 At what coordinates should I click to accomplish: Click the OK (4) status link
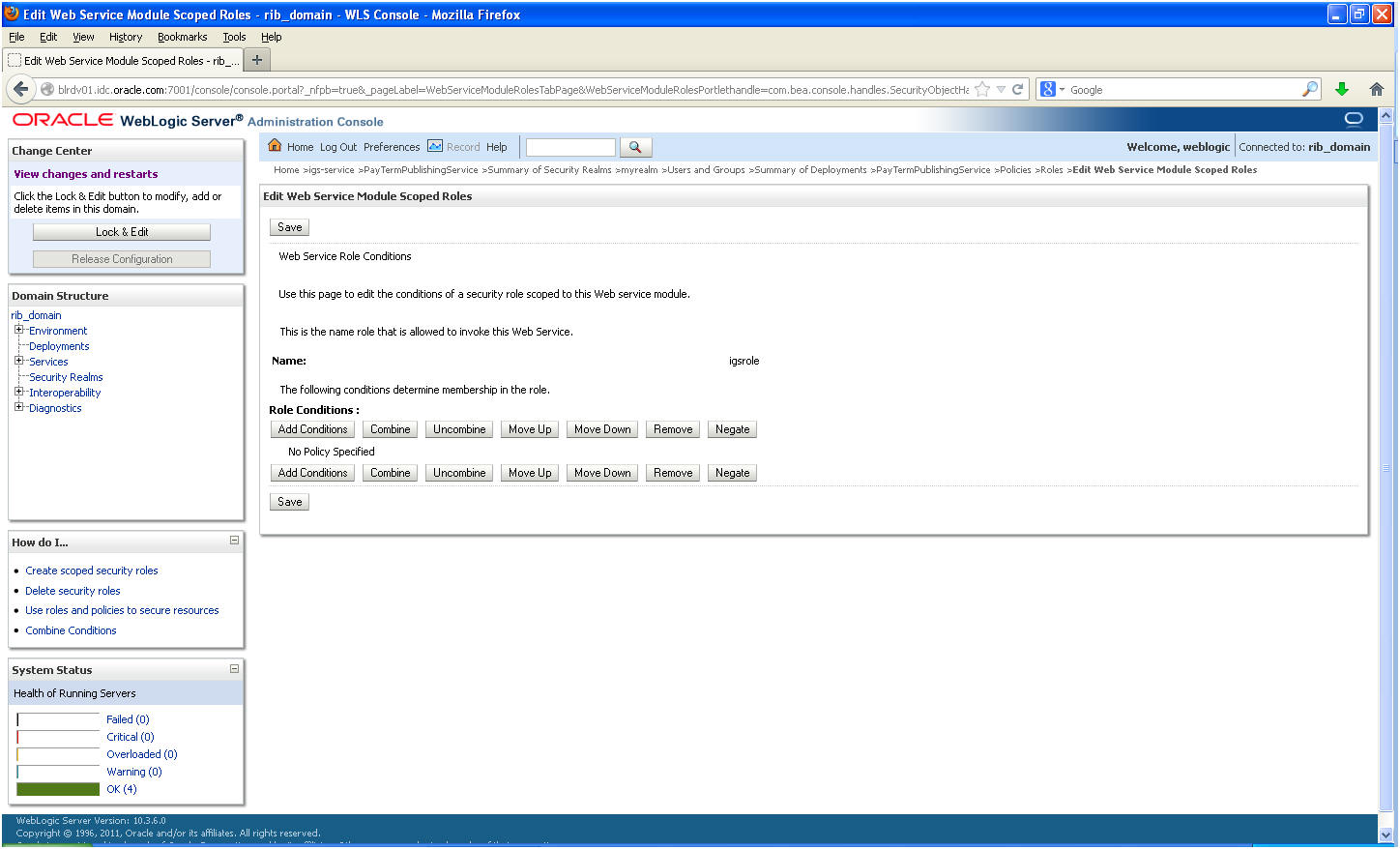[x=122, y=789]
